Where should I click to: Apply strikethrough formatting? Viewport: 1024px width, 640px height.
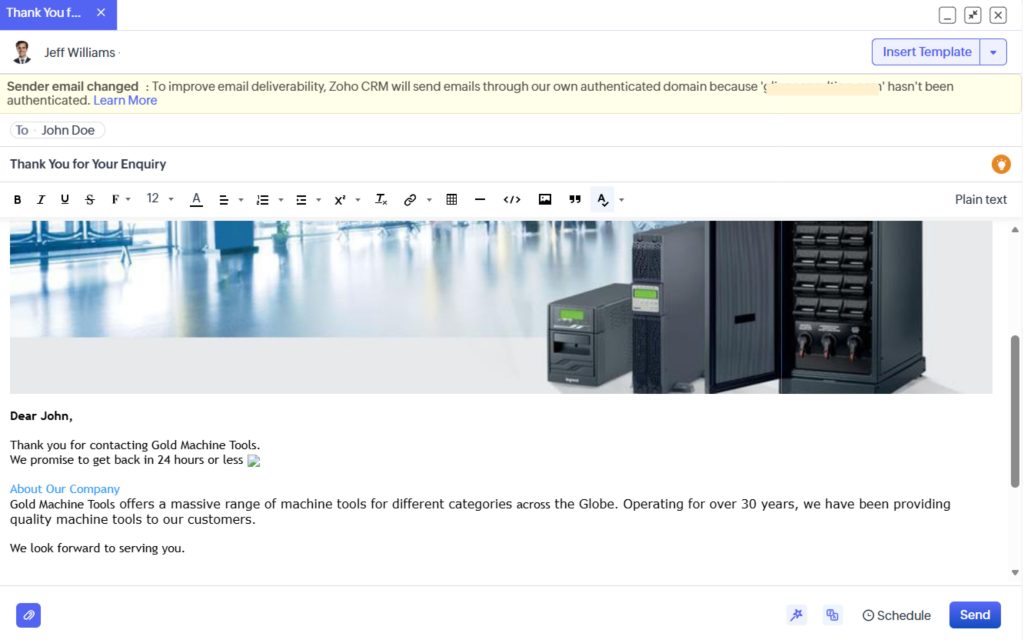point(89,200)
